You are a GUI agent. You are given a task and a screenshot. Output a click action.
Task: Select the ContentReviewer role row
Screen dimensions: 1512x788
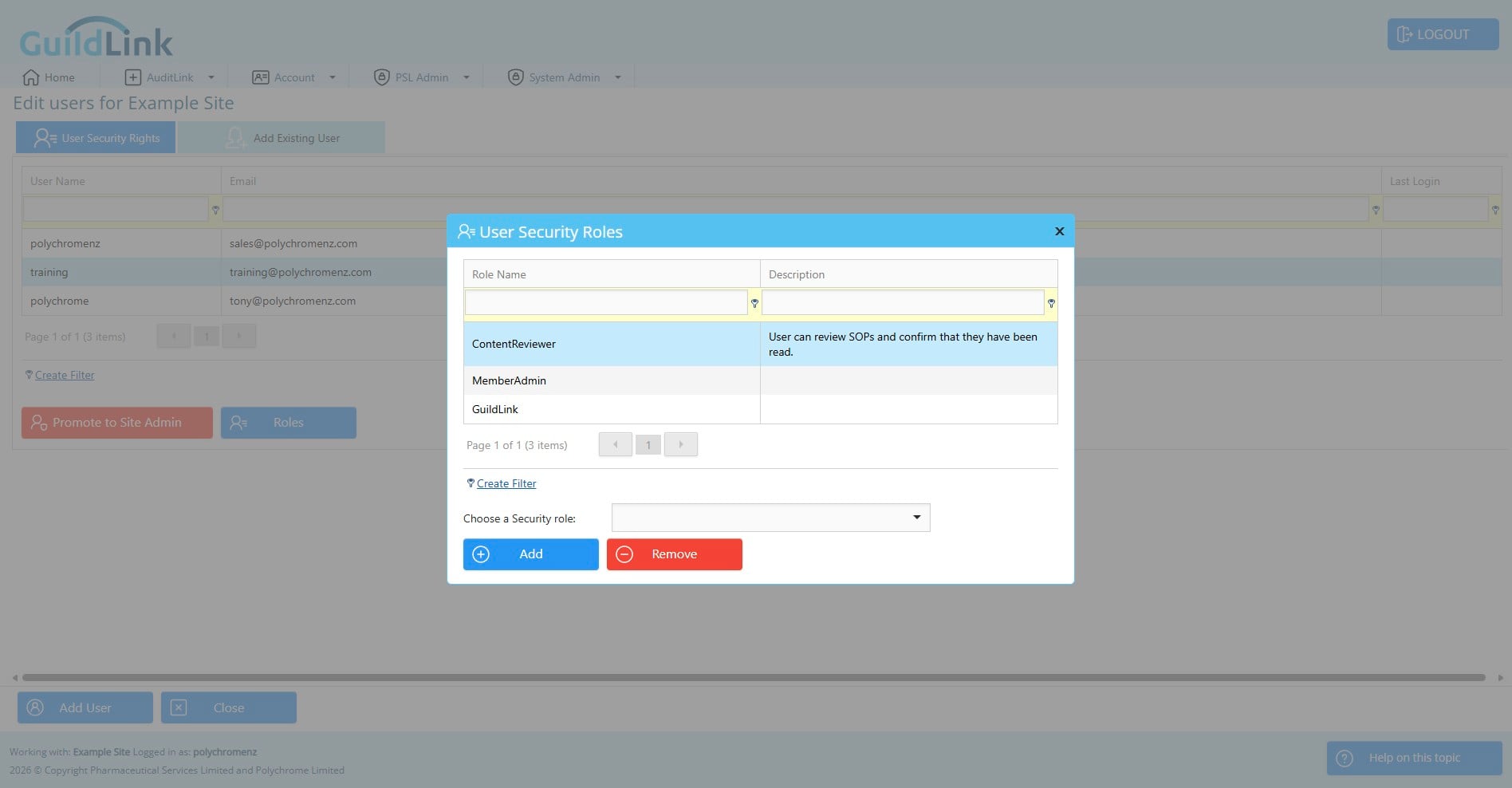761,344
